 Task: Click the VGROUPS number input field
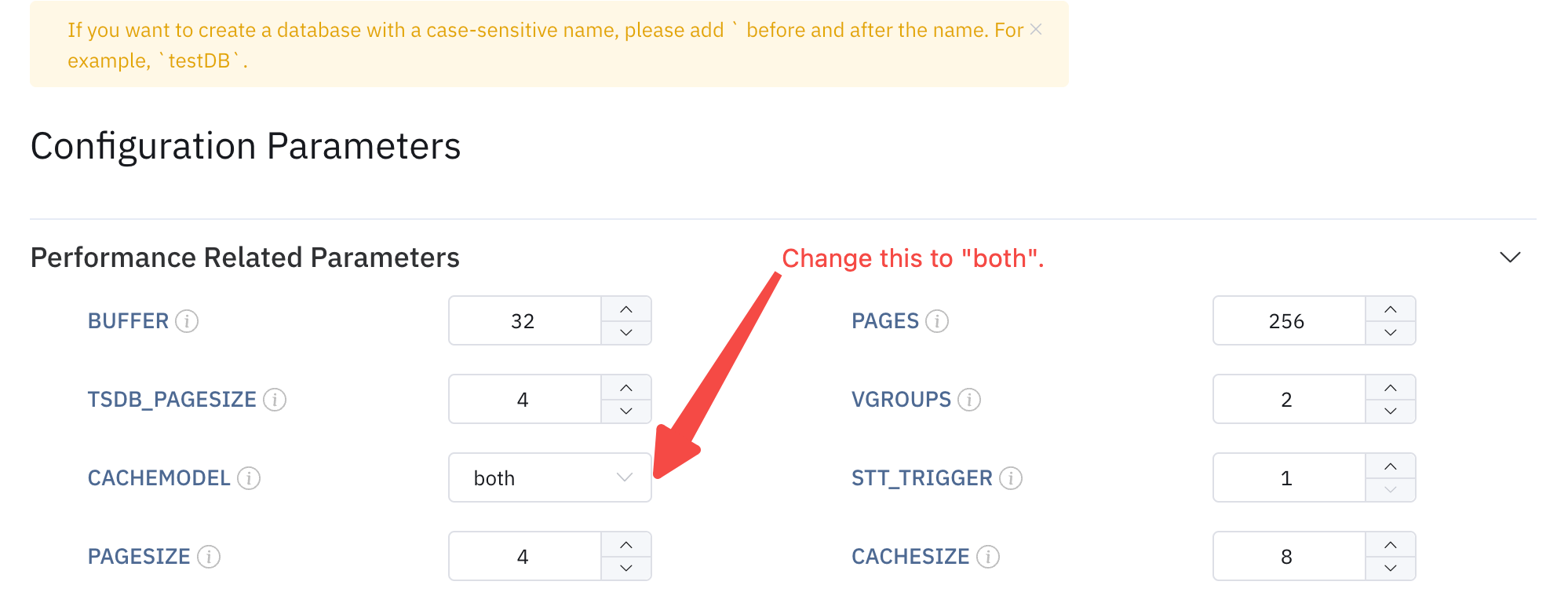coord(1287,400)
